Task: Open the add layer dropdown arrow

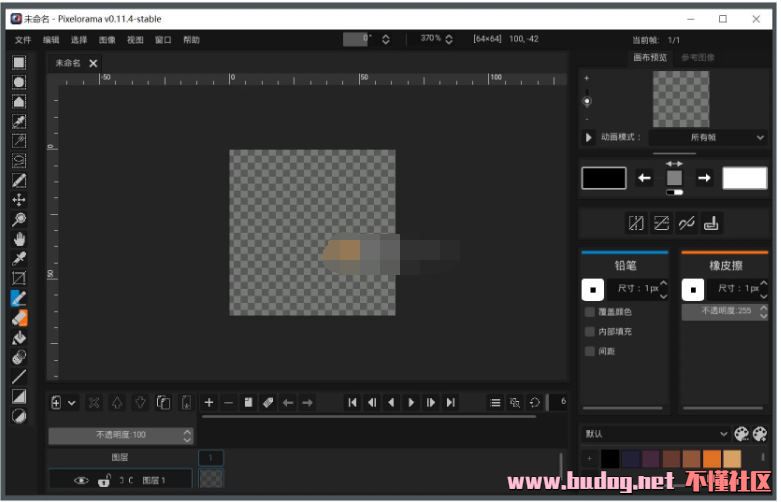Action: click(72, 403)
